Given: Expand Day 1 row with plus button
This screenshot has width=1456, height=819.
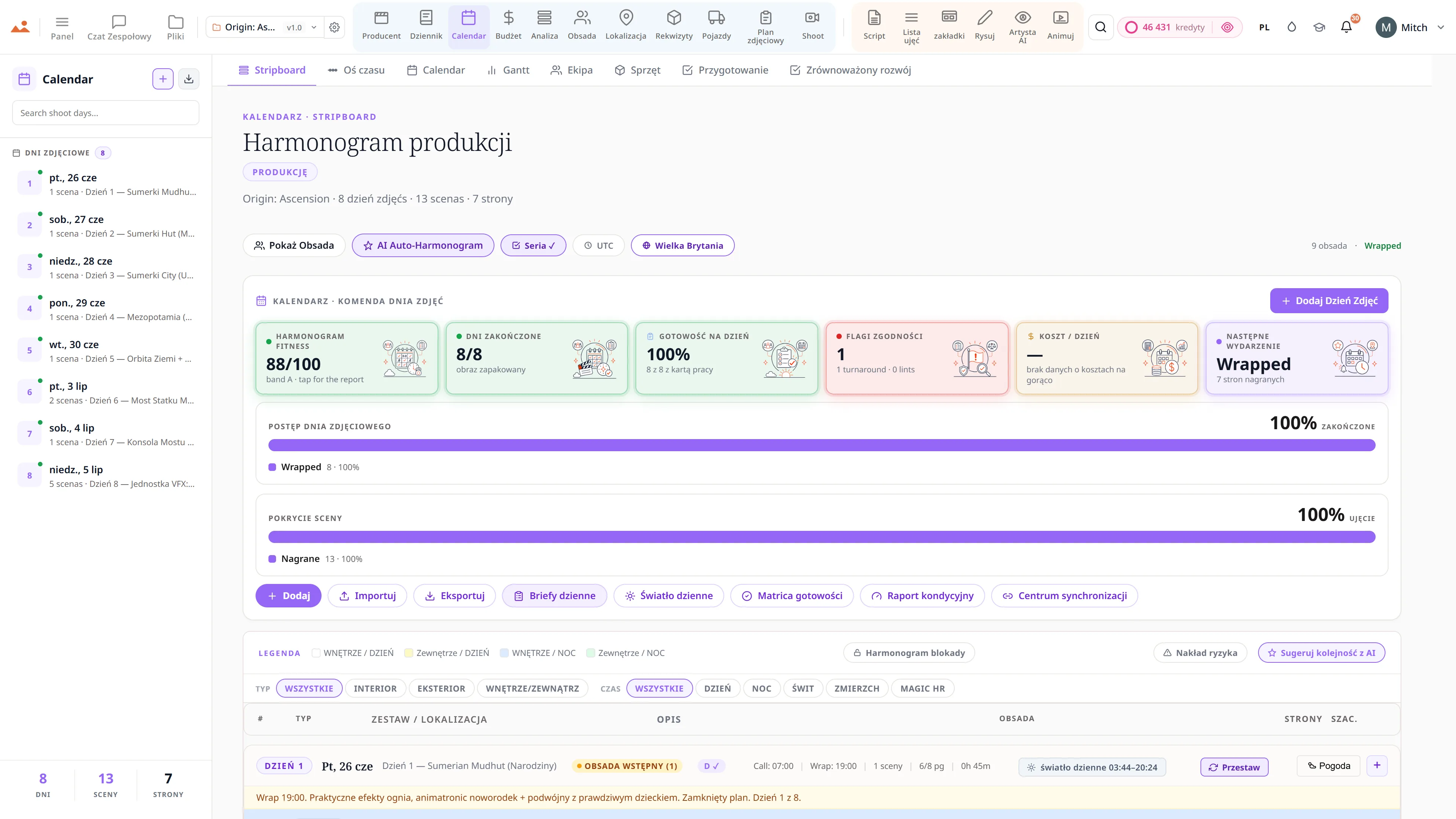Looking at the screenshot, I should pos(1377,765).
